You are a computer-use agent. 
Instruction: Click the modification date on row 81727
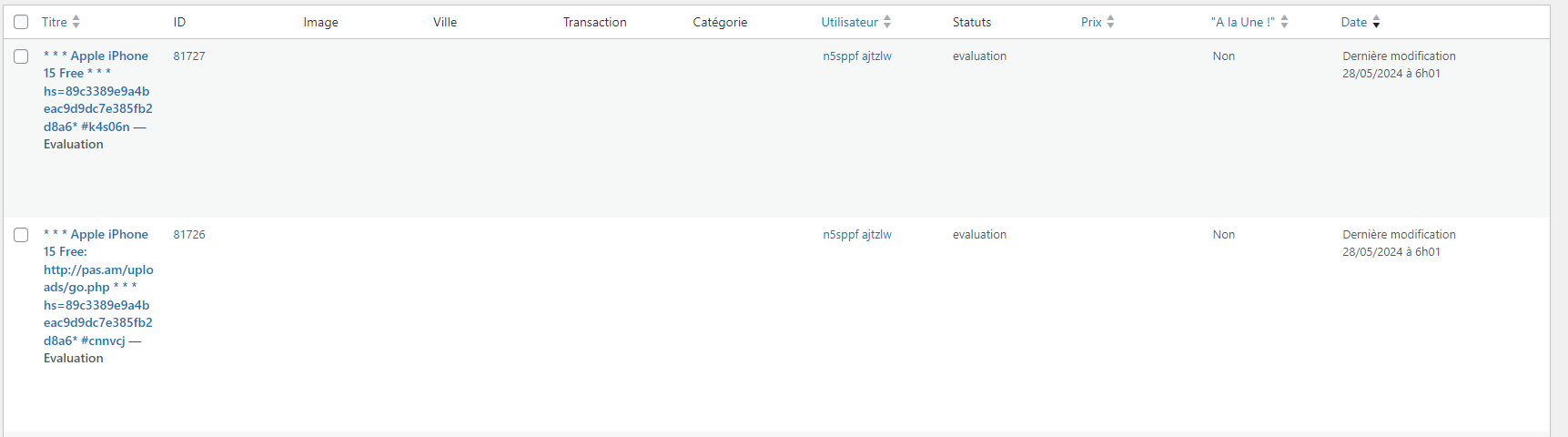1399,65
